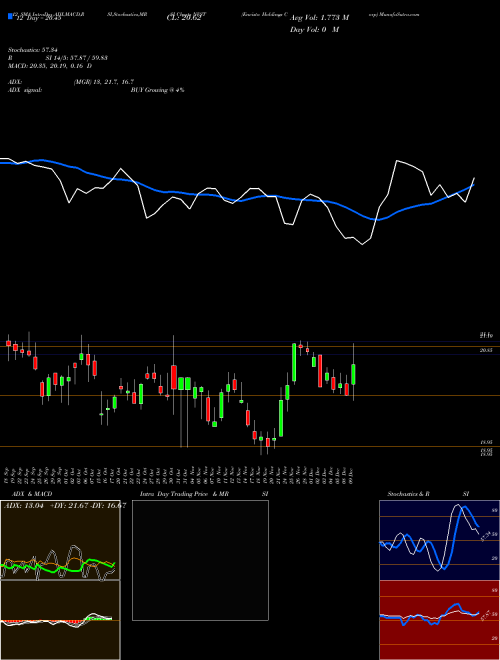This screenshot has height=660, width=500.
Task: Click the 'CL: 20.62' closing price label
Action: pyautogui.click(x=182, y=18)
